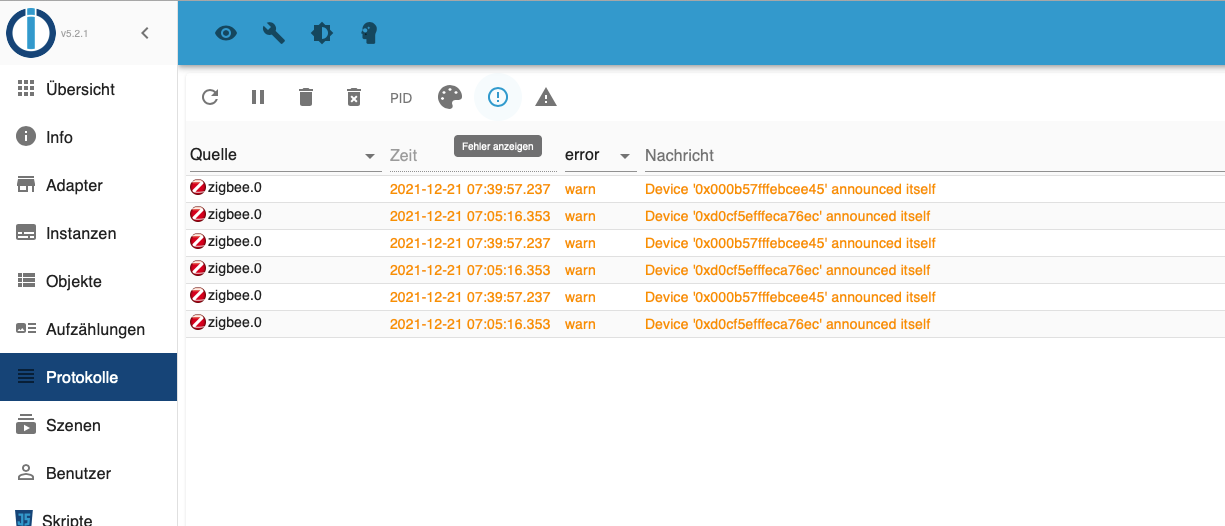Switch theme with the brightness icon
1225x526 pixels.
[322, 33]
